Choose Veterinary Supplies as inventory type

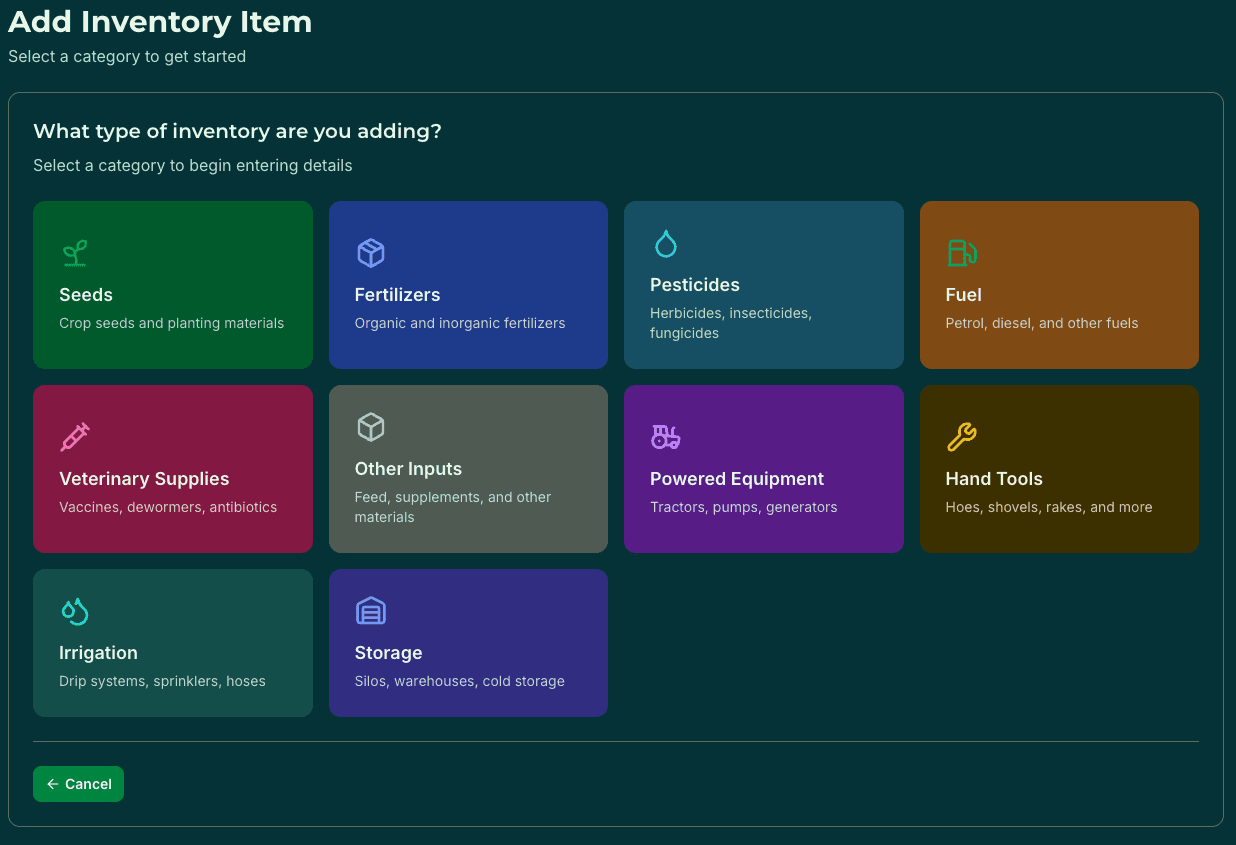tap(172, 469)
